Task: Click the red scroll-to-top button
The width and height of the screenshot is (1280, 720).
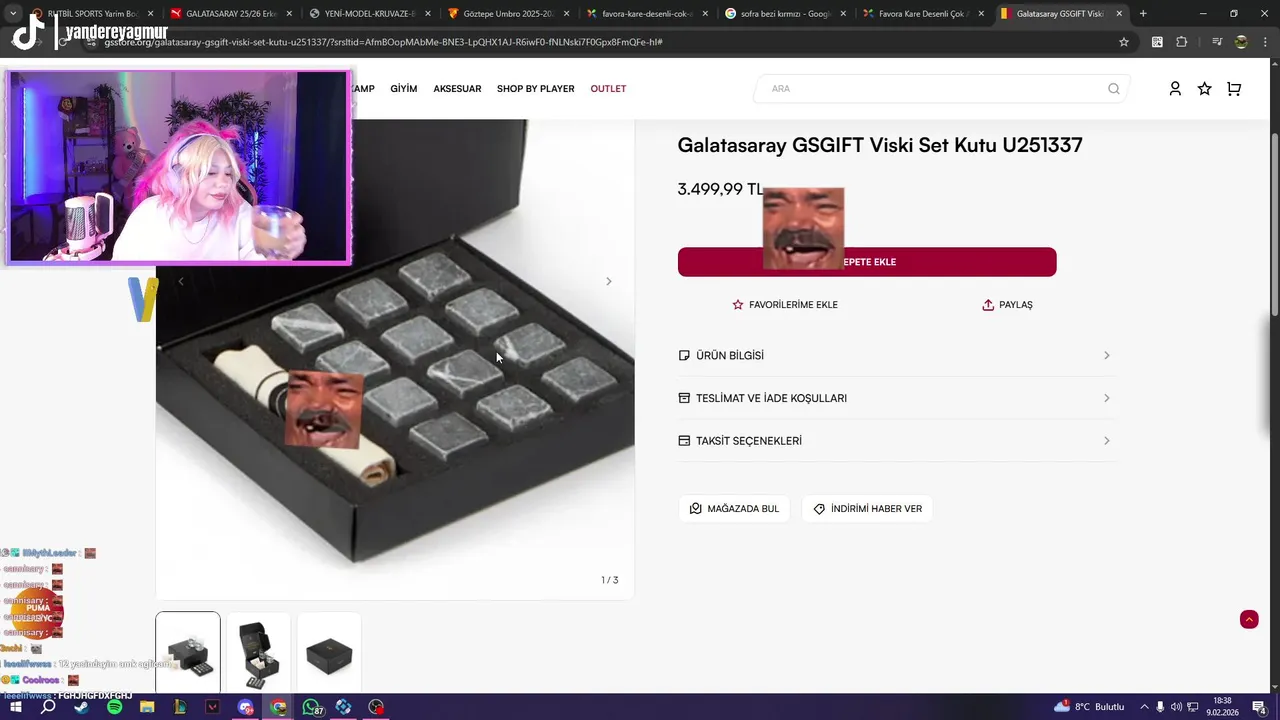Action: 1249,619
